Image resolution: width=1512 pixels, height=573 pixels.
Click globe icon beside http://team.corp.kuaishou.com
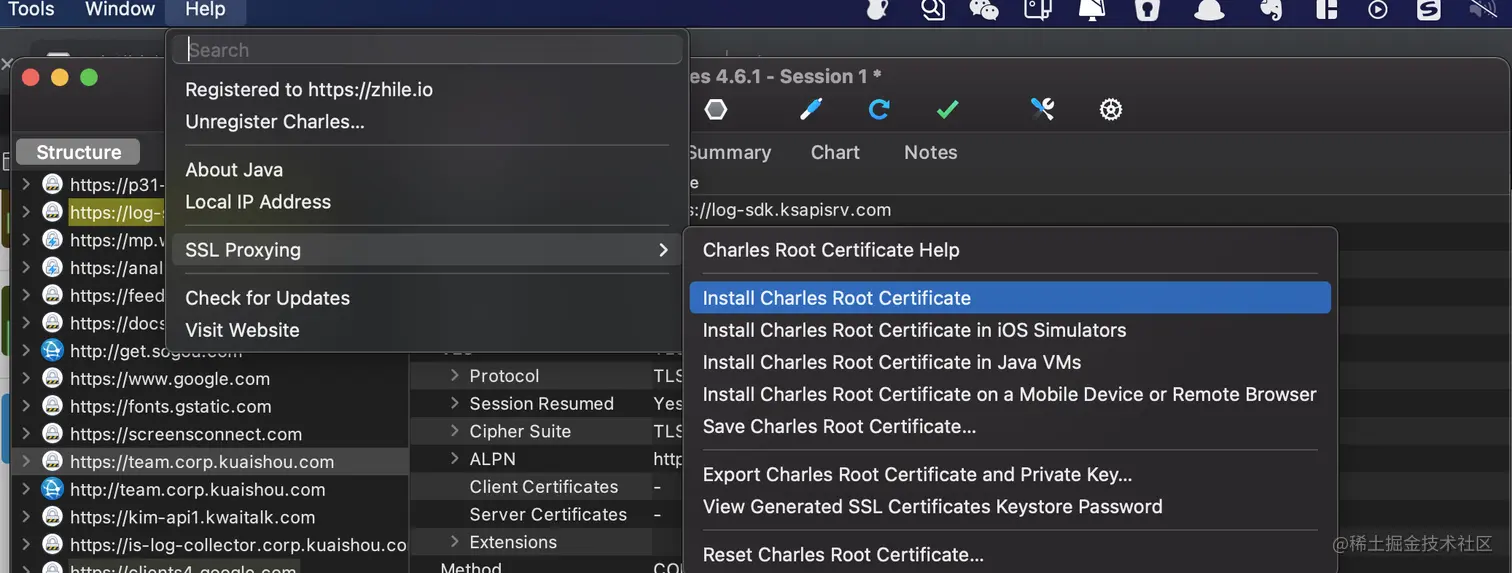(x=52, y=489)
